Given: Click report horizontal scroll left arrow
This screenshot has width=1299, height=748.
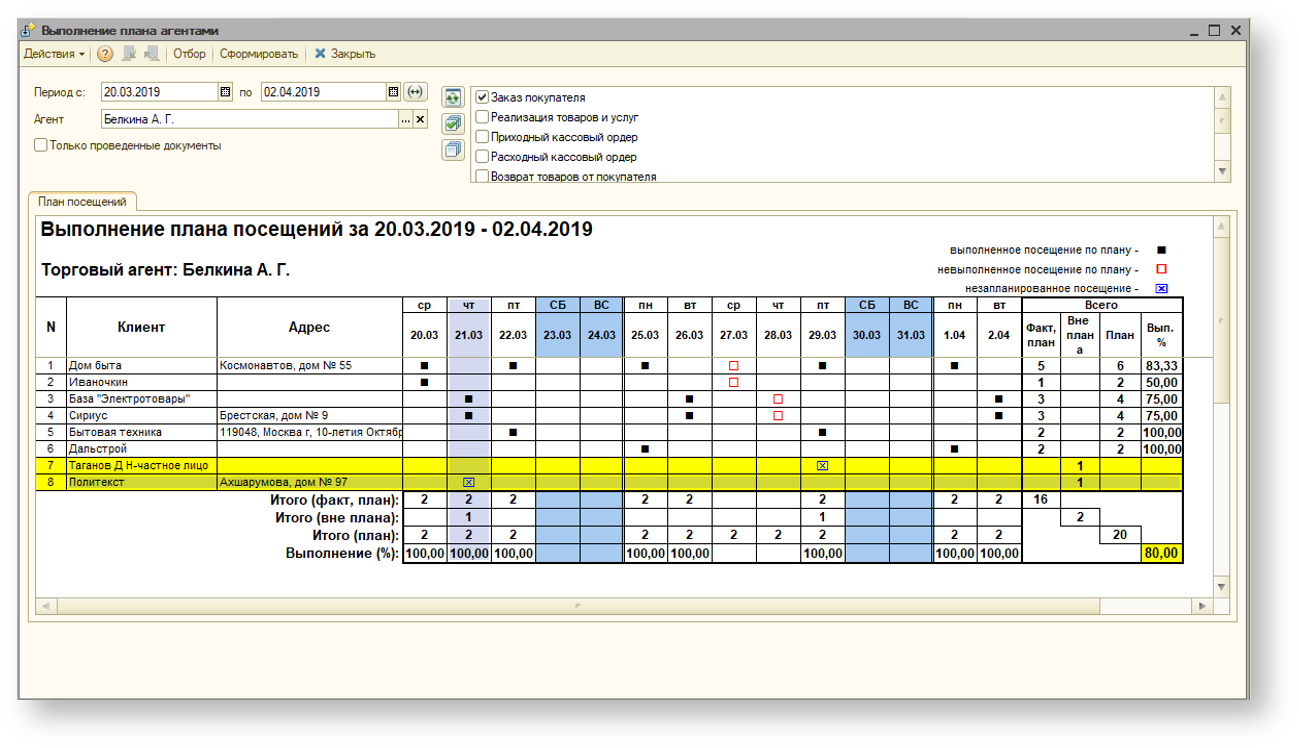Looking at the screenshot, I should pyautogui.click(x=46, y=606).
